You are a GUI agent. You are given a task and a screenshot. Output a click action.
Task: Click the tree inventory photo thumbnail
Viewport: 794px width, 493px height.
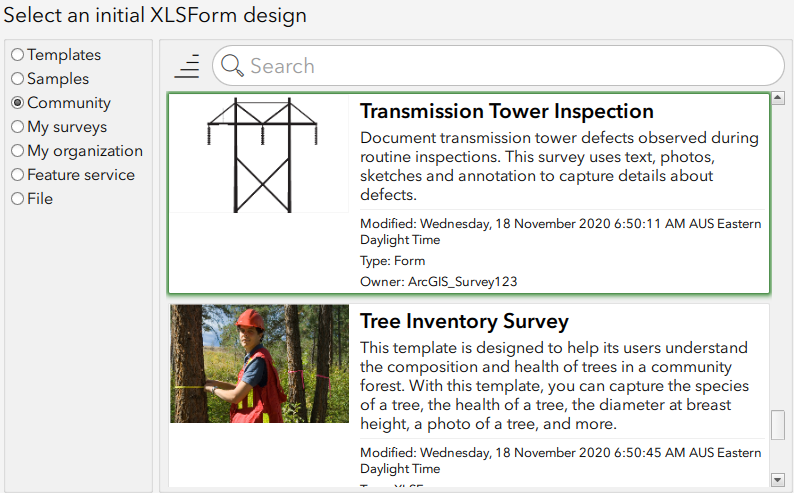tap(258, 364)
